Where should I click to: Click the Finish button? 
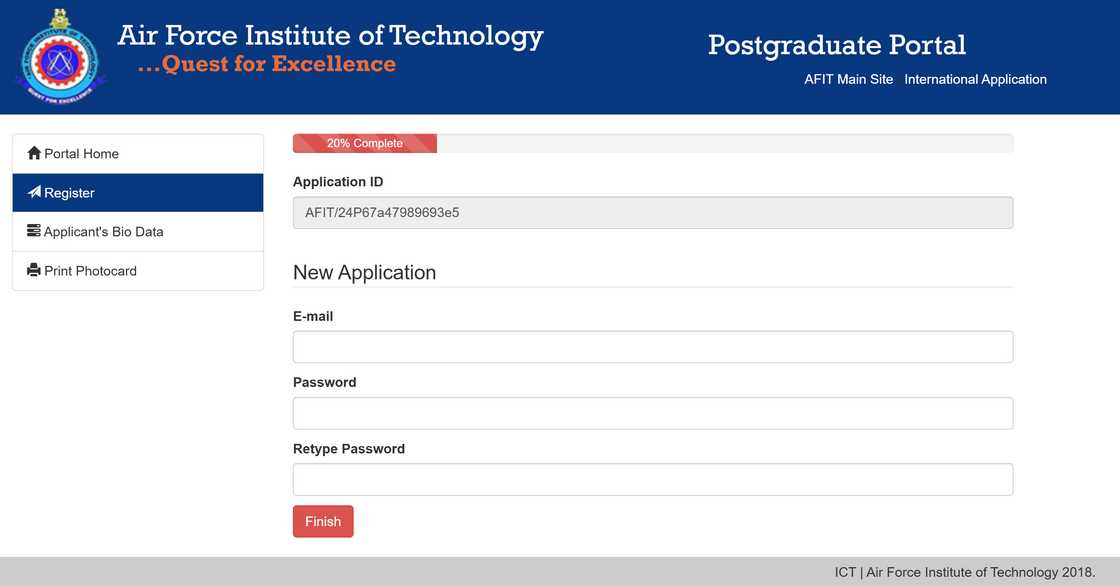(x=322, y=521)
